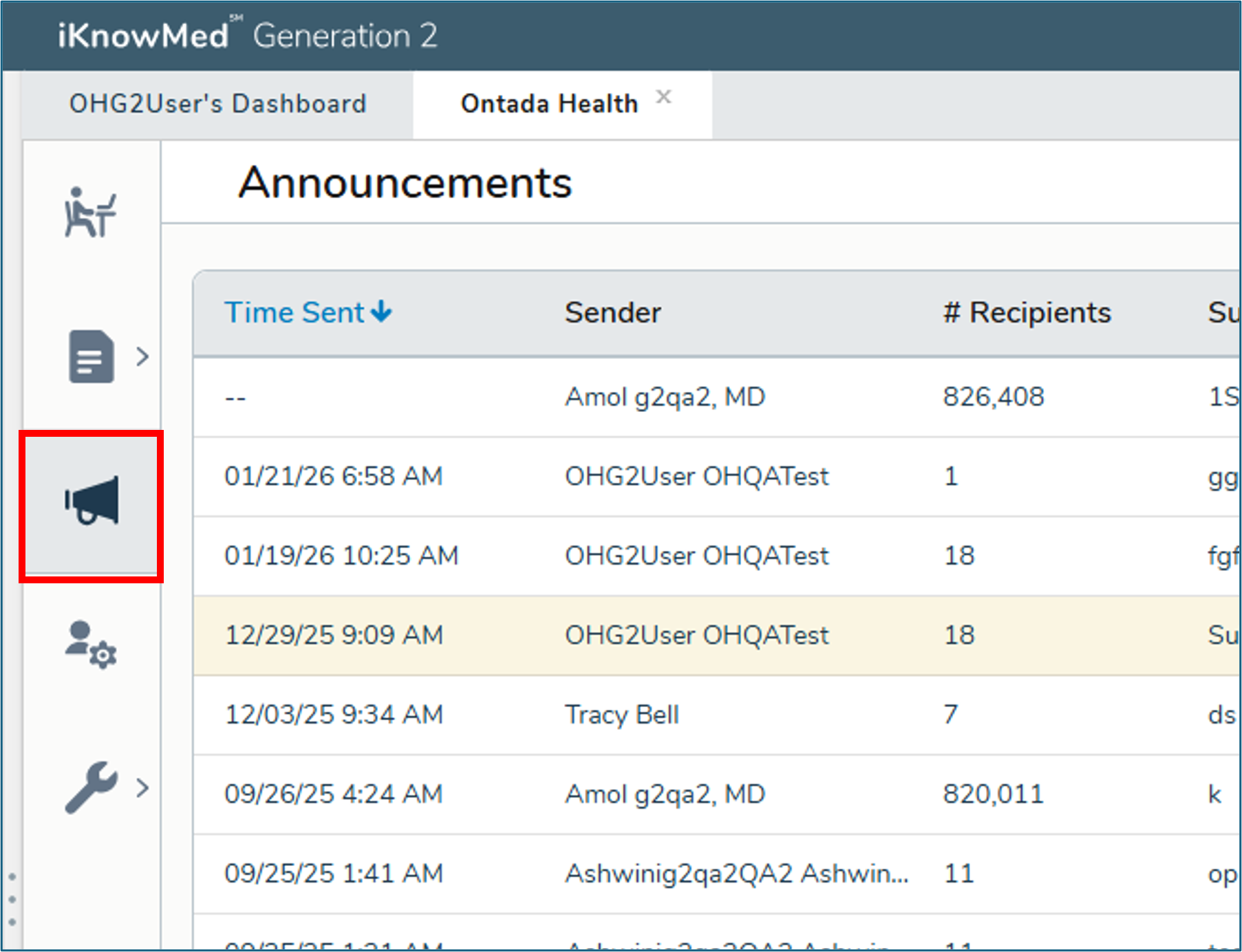The image size is (1242, 952).
Task: Open the user settings gear icon
Action: click(x=91, y=645)
